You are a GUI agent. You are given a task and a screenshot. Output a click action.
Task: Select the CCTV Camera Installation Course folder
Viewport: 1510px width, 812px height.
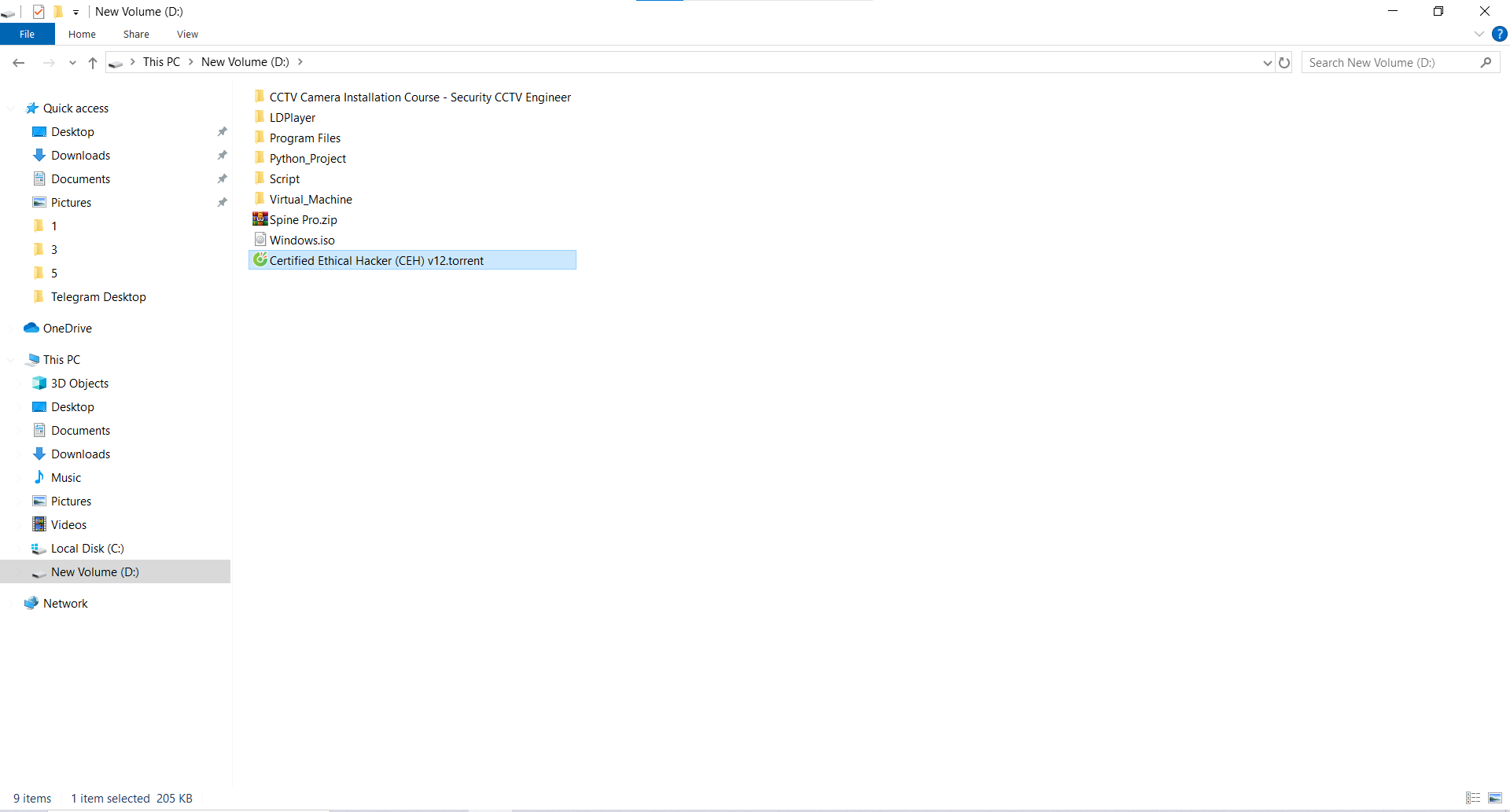(x=412, y=97)
